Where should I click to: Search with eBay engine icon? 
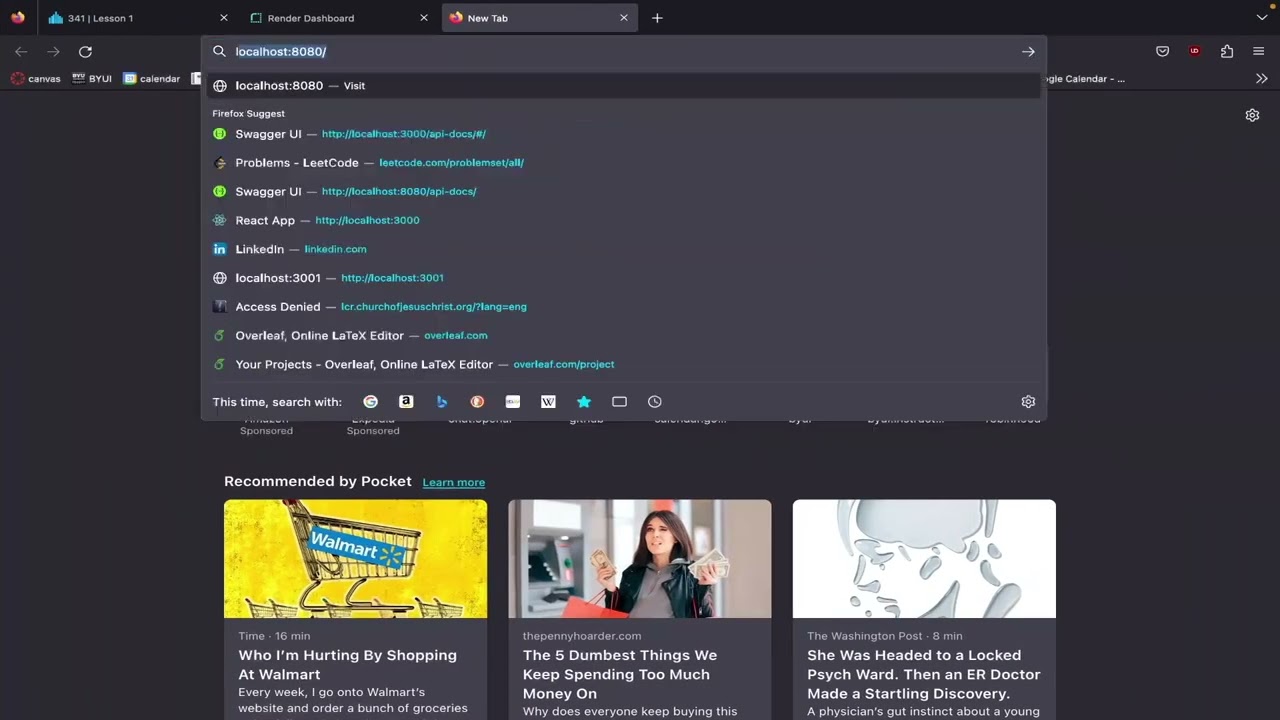513,402
